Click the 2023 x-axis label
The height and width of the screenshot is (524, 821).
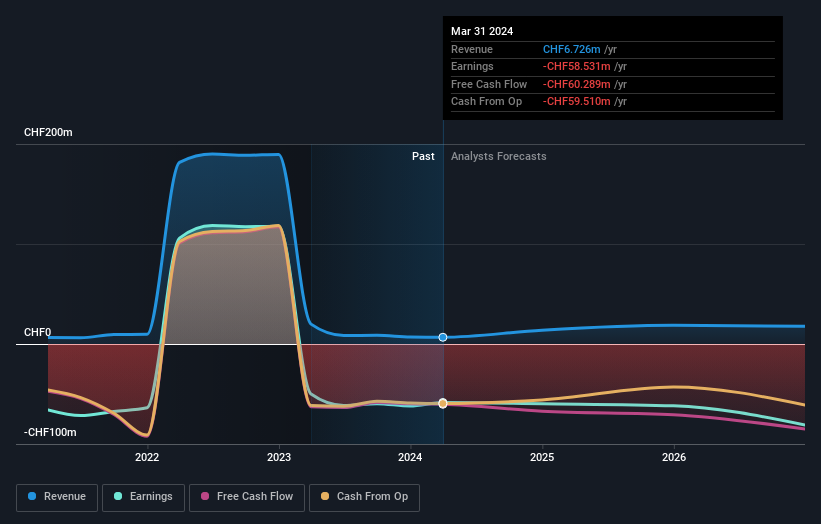click(x=279, y=457)
